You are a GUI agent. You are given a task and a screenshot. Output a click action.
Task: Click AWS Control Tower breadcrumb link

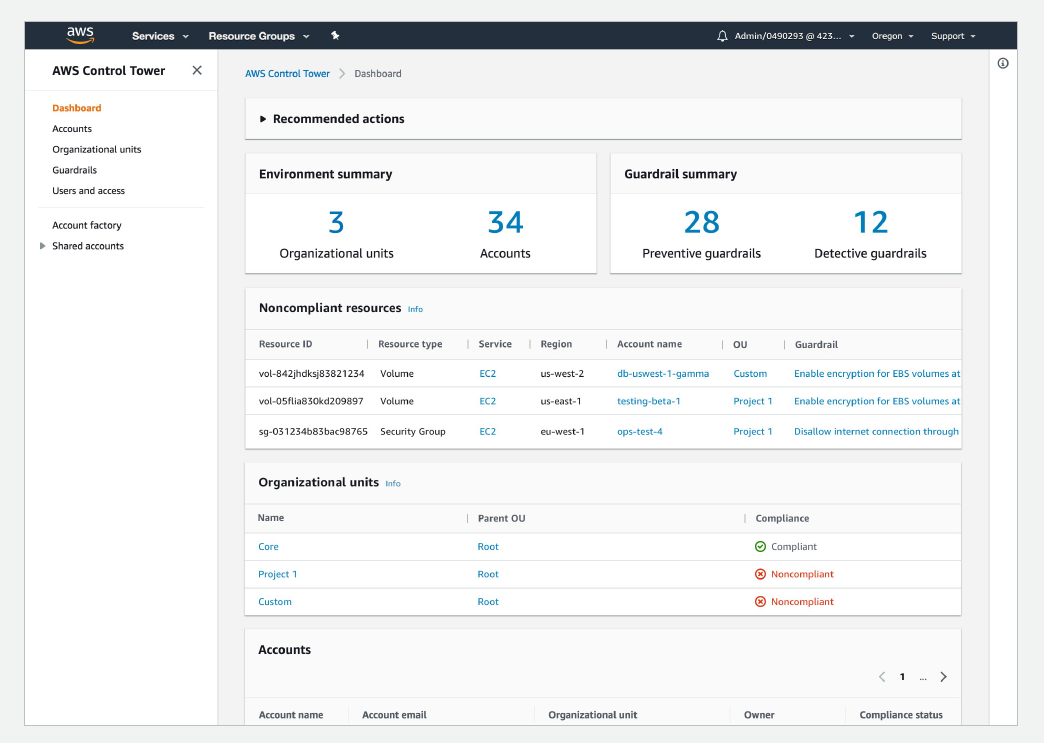point(287,74)
